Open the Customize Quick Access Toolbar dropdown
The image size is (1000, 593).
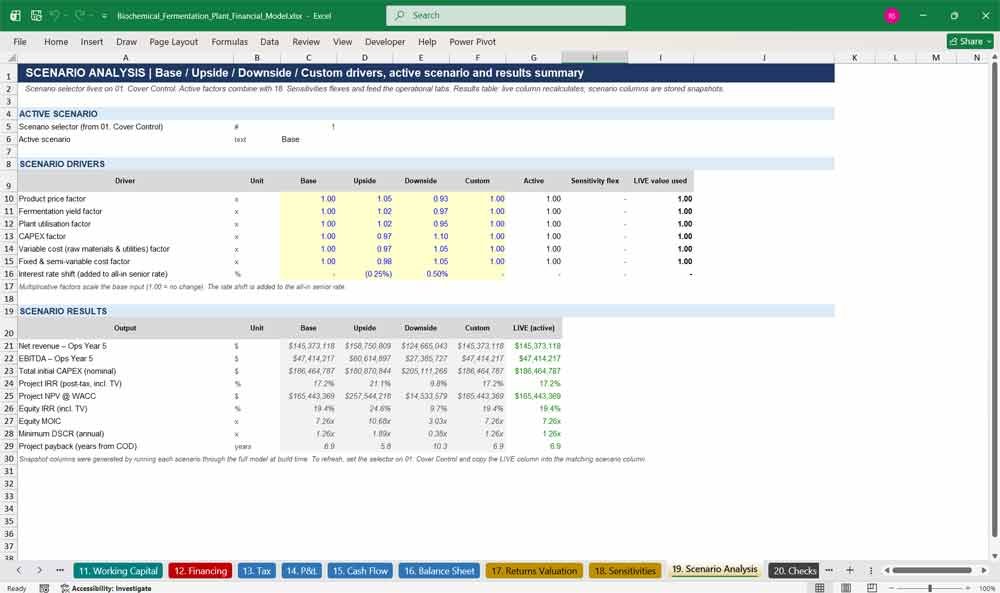click(x=104, y=16)
